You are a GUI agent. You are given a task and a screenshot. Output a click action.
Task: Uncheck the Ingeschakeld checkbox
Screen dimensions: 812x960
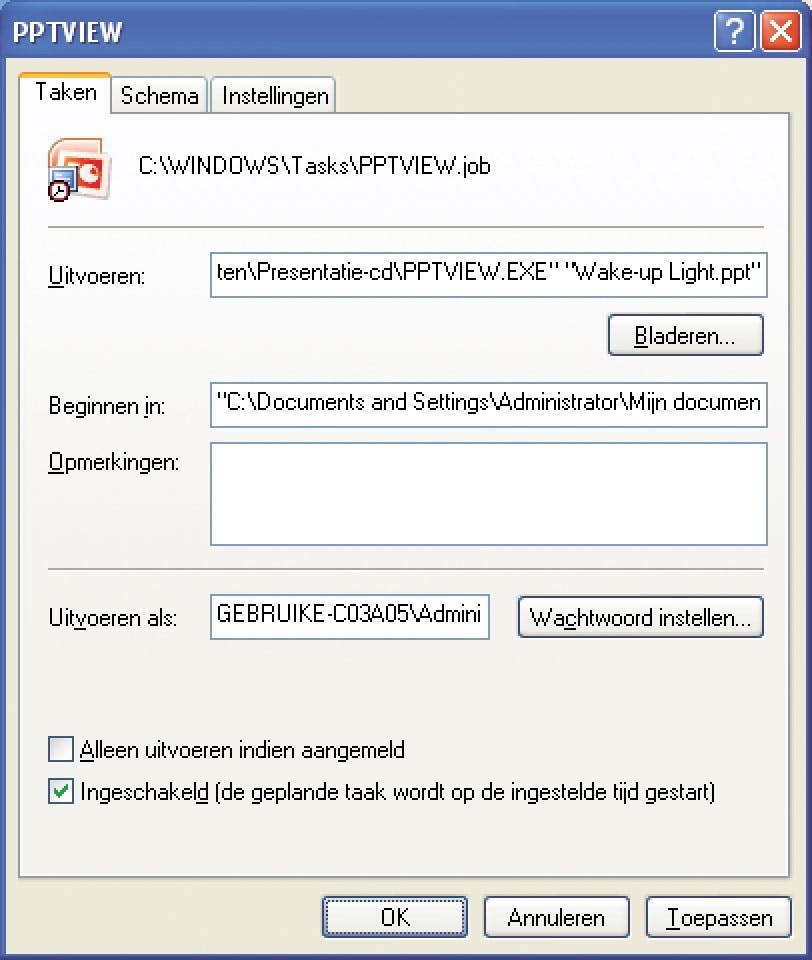point(62,792)
